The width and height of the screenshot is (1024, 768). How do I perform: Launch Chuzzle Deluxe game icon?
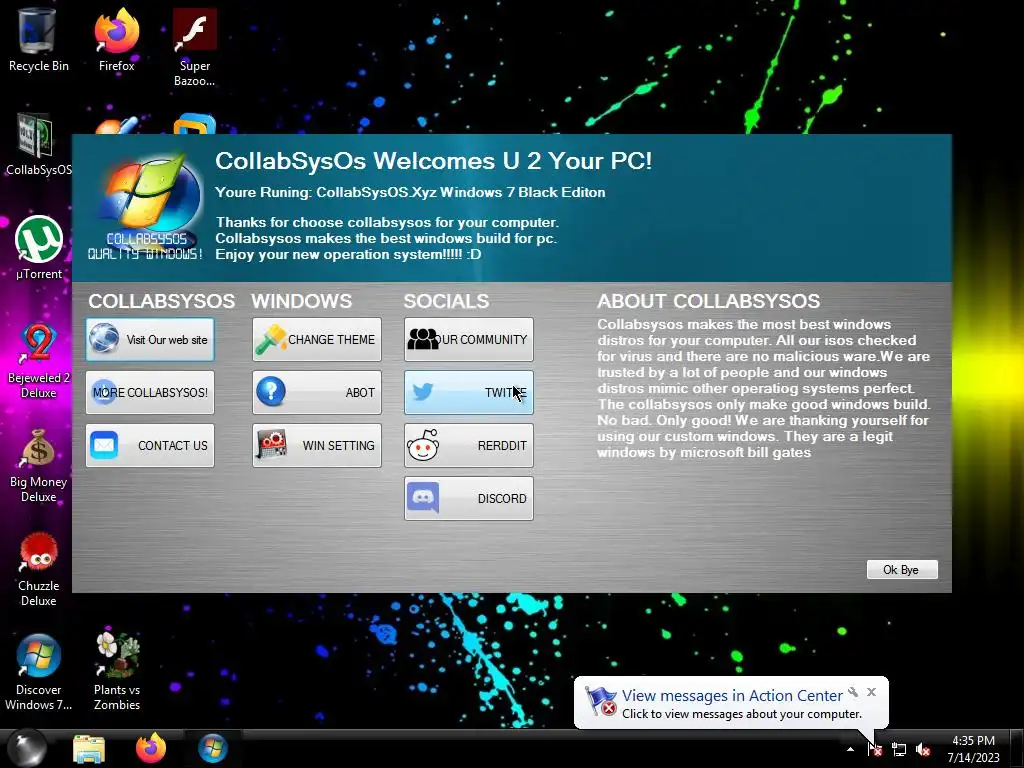coord(38,569)
